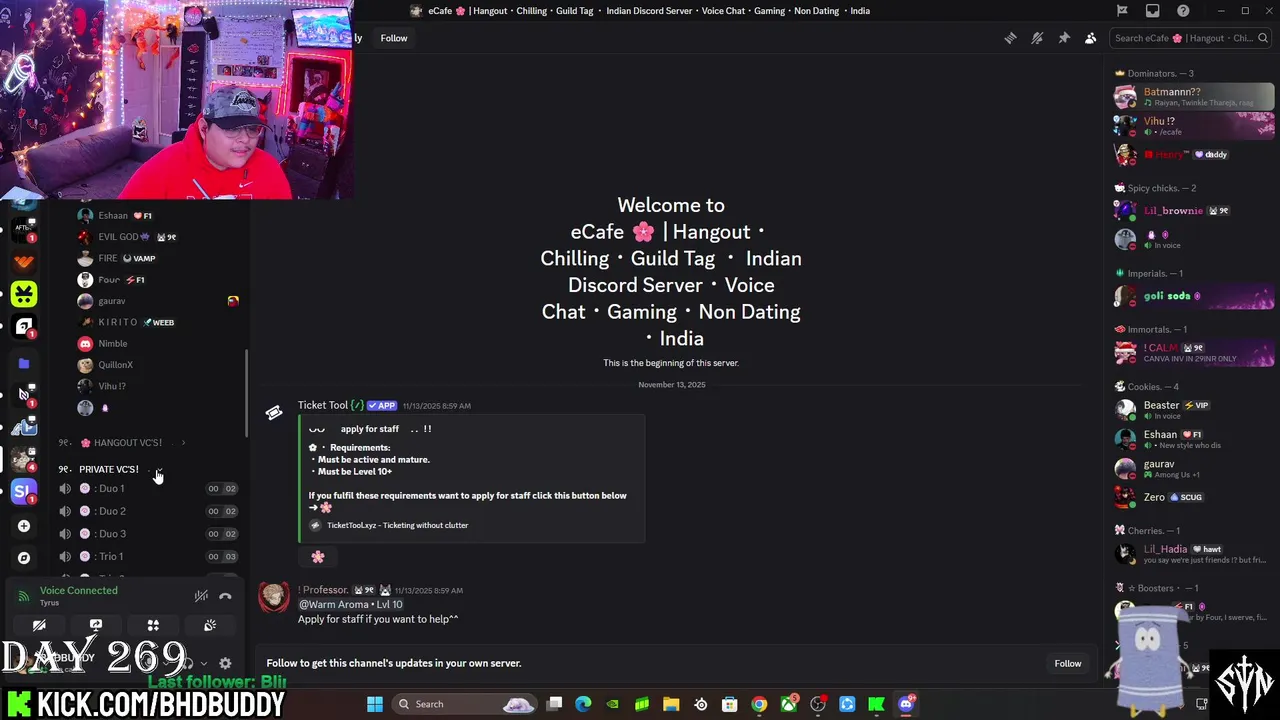Select voice participant Eshaan
The width and height of the screenshot is (1280, 720).
point(157,216)
